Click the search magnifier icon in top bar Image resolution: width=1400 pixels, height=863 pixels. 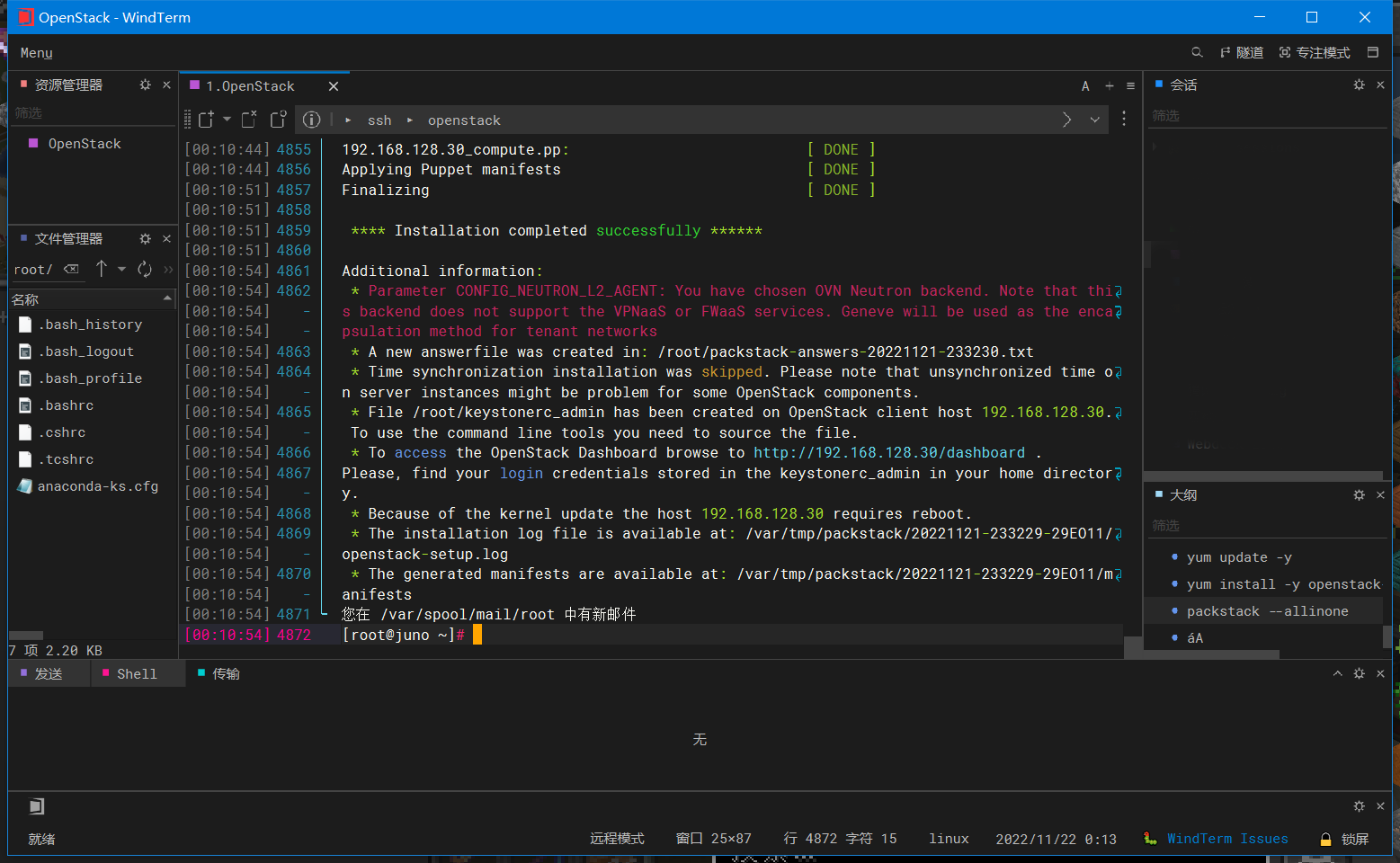pos(1197,53)
